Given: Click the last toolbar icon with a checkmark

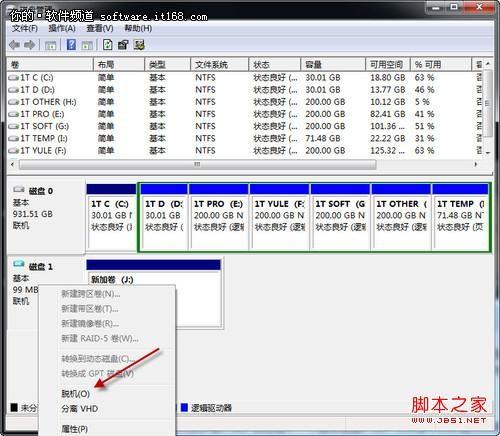Looking at the screenshot, I should pyautogui.click(x=139, y=45).
